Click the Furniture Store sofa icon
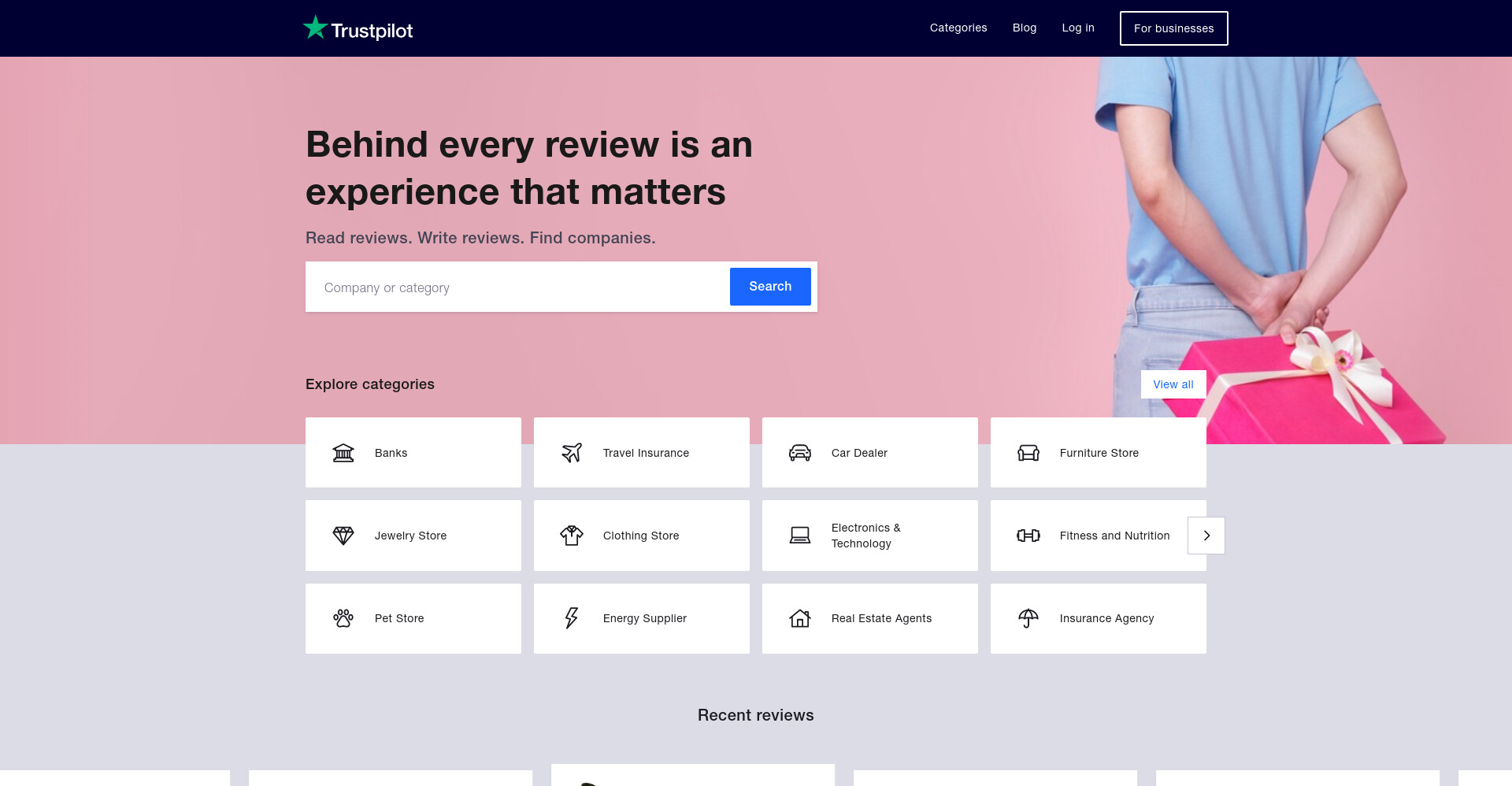This screenshot has width=1512, height=786. (1028, 453)
